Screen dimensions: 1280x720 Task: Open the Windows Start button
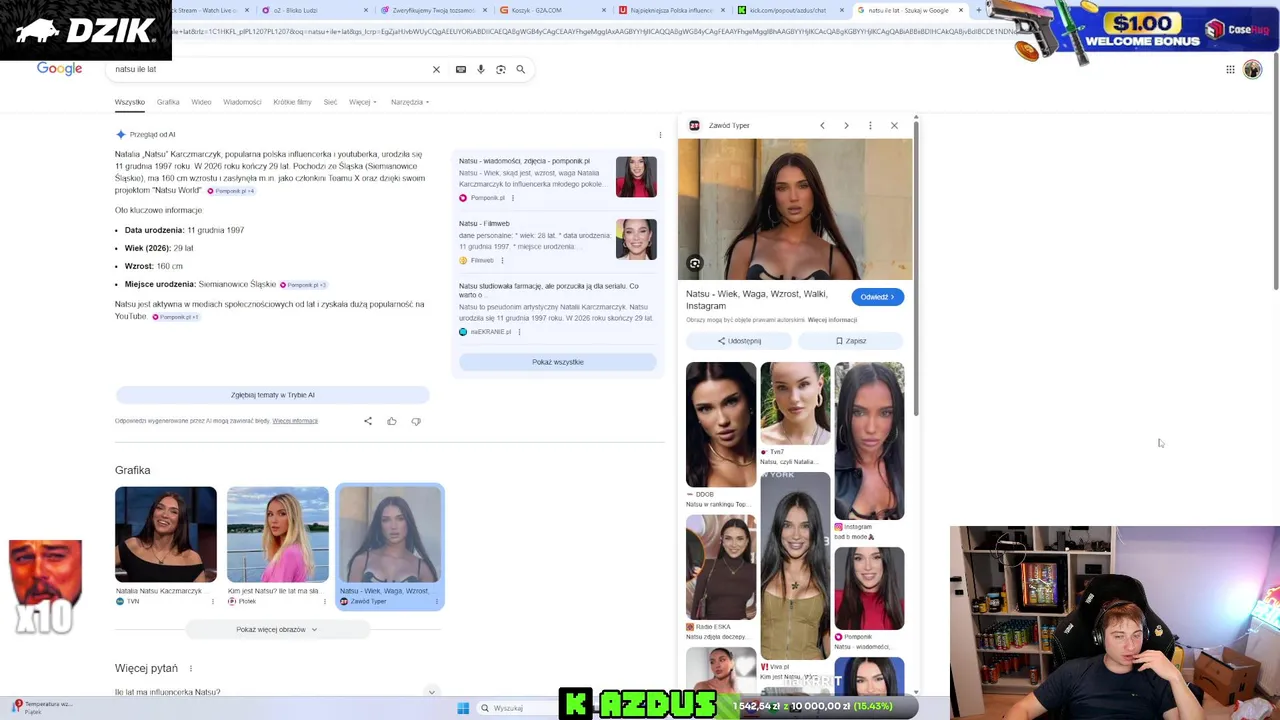click(463, 708)
